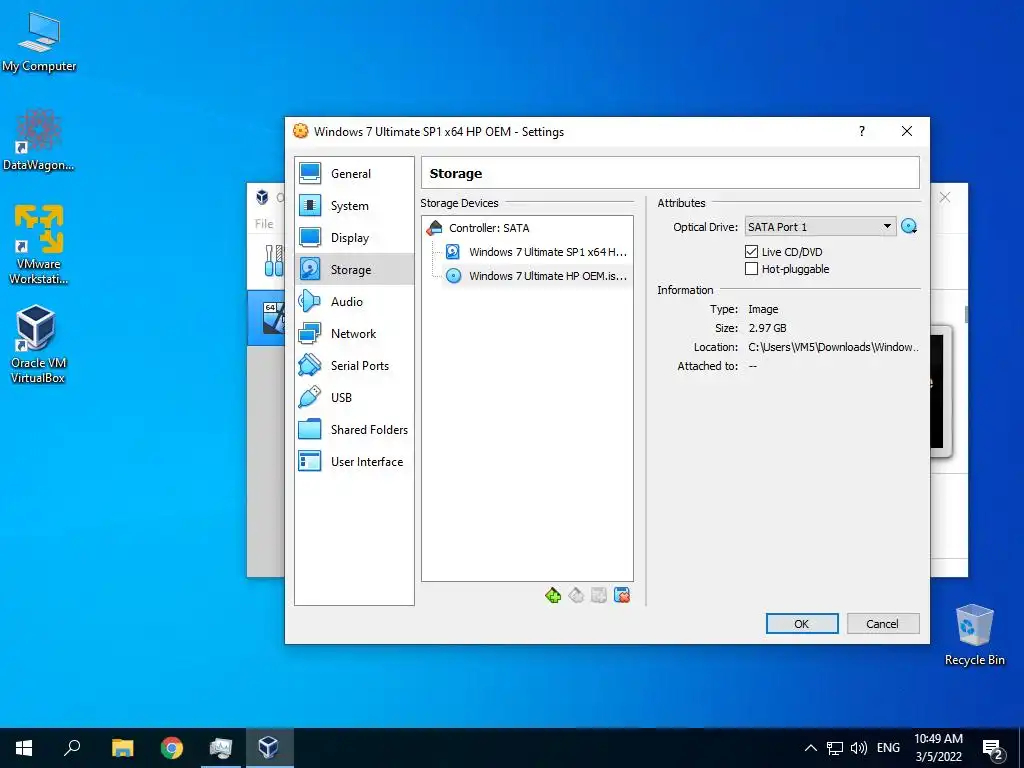Open the Windows Start menu
Screen dimensions: 1024x768
pyautogui.click(x=24, y=748)
